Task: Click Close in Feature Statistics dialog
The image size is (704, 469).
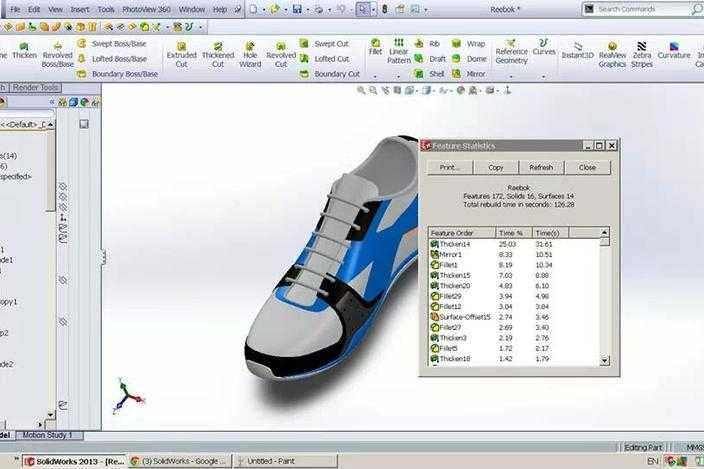Action: pos(587,167)
